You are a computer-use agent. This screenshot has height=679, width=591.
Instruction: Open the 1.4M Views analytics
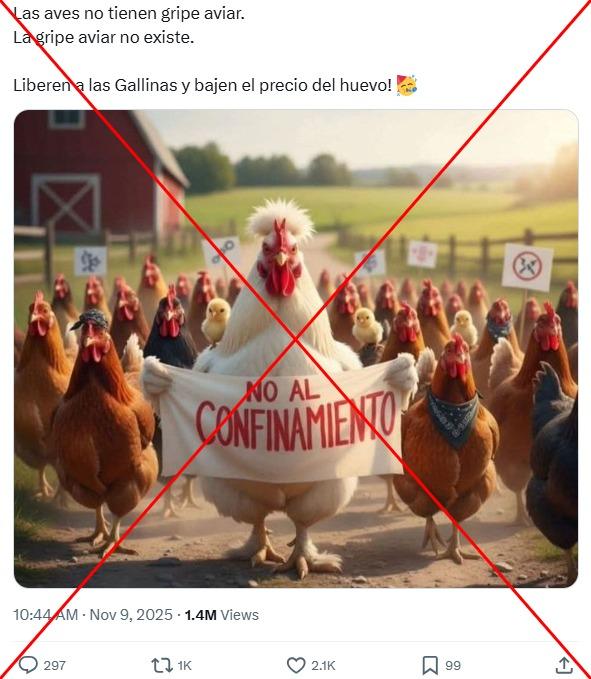(x=222, y=614)
